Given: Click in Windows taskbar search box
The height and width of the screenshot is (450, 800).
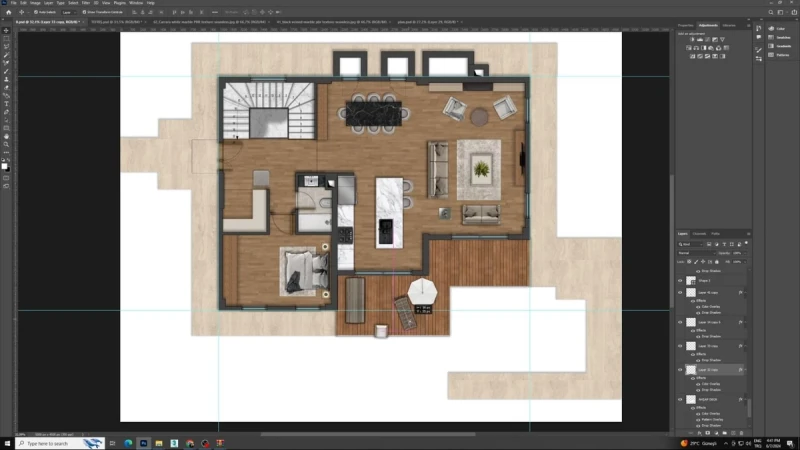Looking at the screenshot, I should pyautogui.click(x=60, y=443).
